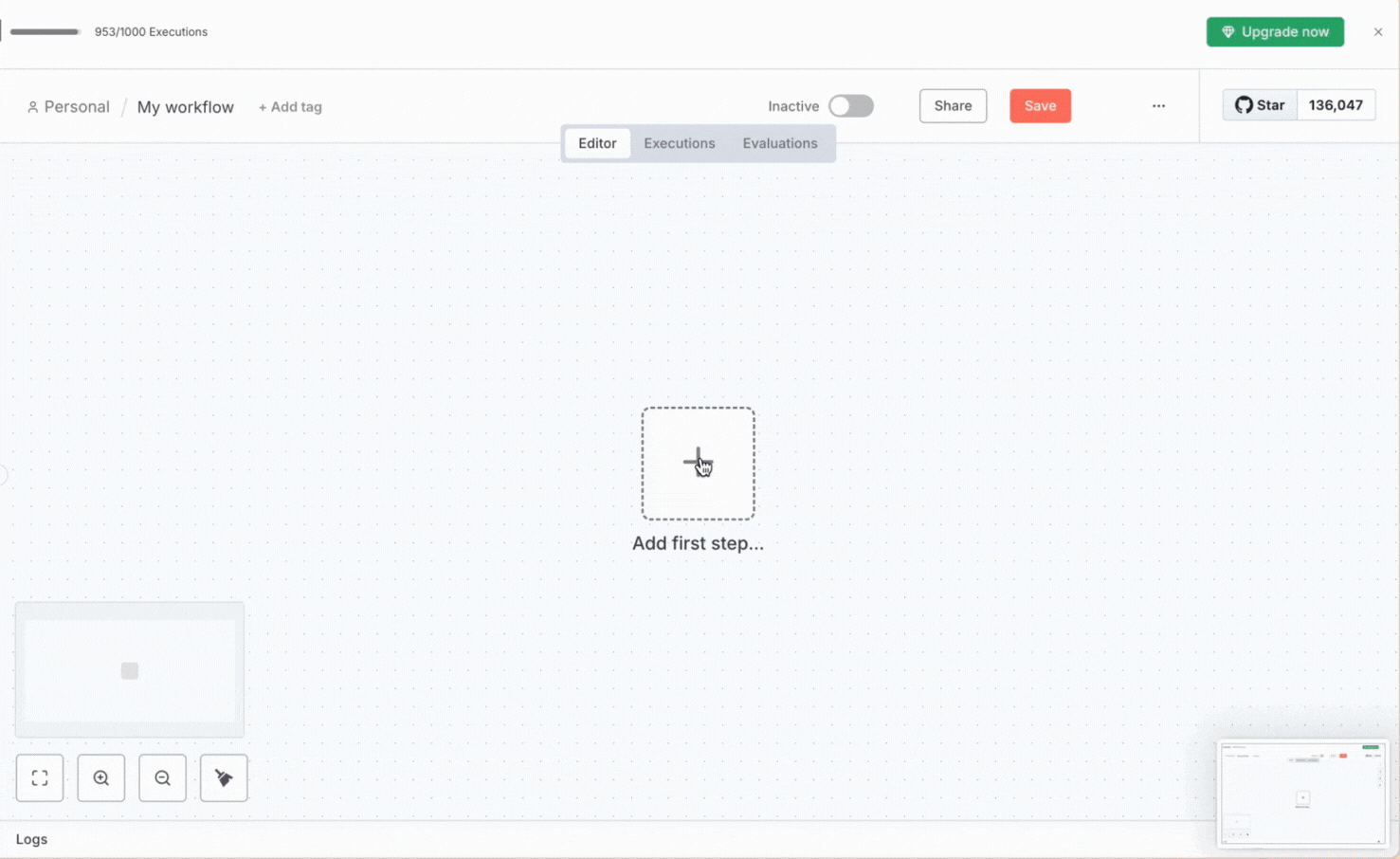Click the 136,047 star count link
The image size is (1400, 859).
click(1336, 104)
